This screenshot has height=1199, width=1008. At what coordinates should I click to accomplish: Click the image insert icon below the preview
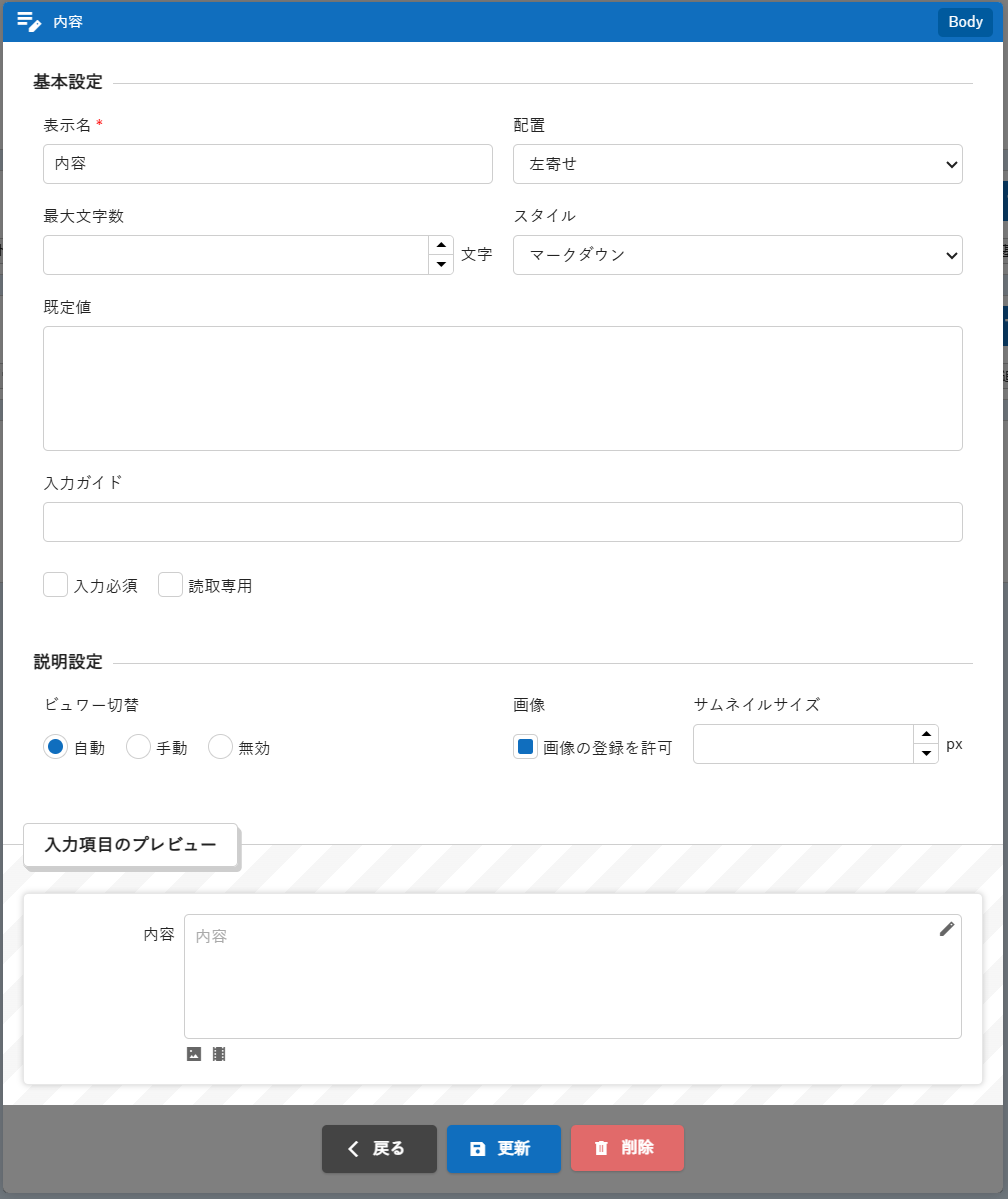pyautogui.click(x=194, y=1054)
